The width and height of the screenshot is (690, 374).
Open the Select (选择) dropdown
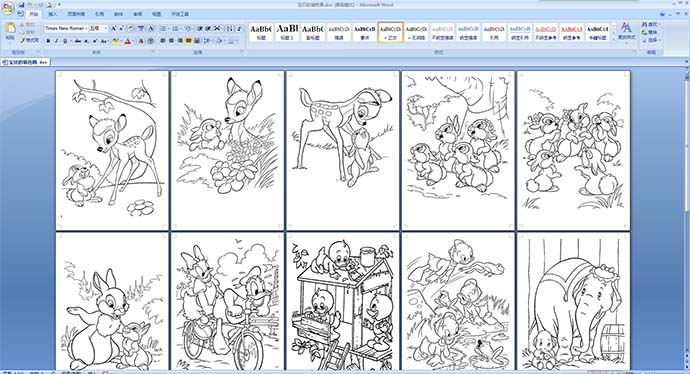point(651,40)
